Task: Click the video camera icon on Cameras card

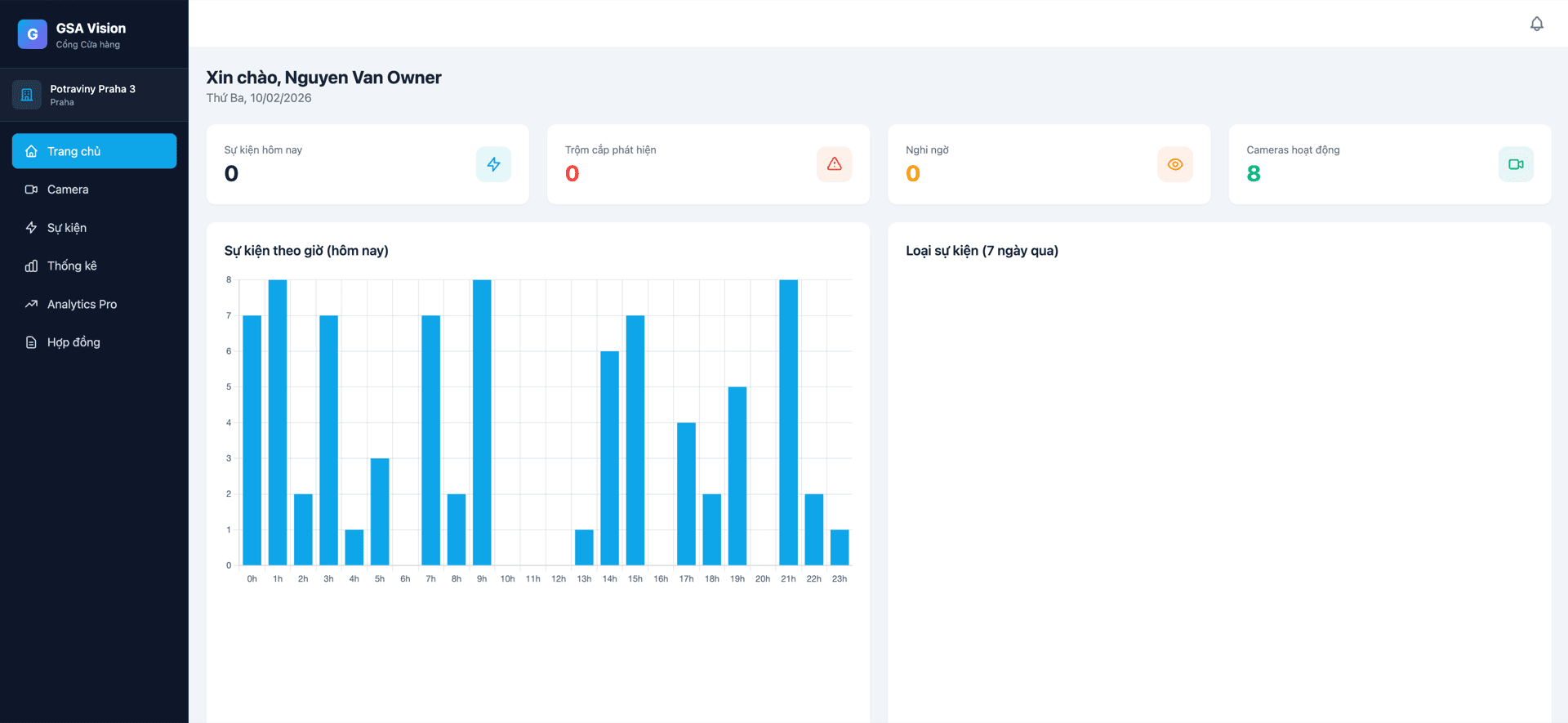Action: [x=1516, y=164]
